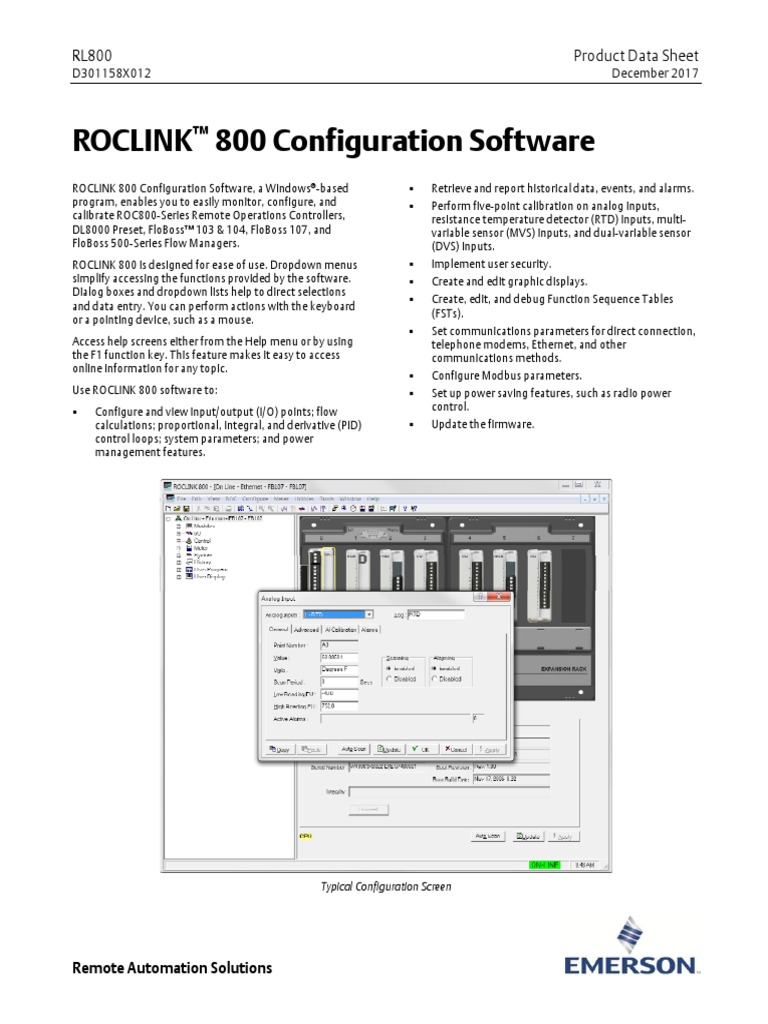Open the File menu
768x1024 pixels.
point(182,499)
